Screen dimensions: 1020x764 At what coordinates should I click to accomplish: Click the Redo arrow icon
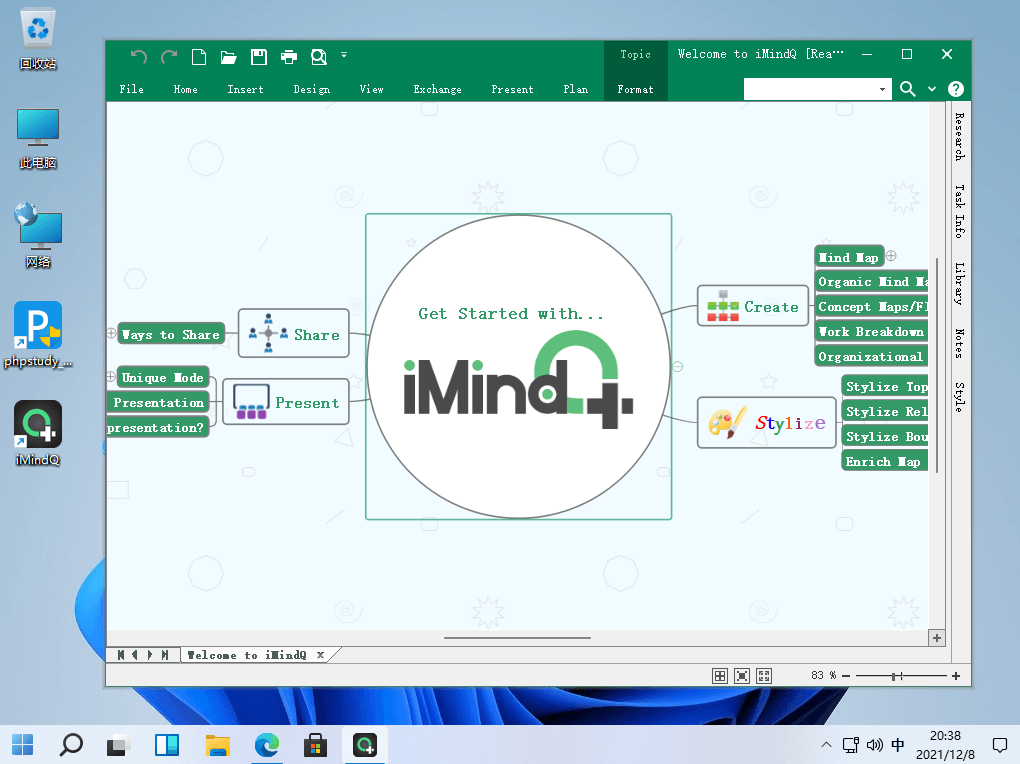pos(169,57)
